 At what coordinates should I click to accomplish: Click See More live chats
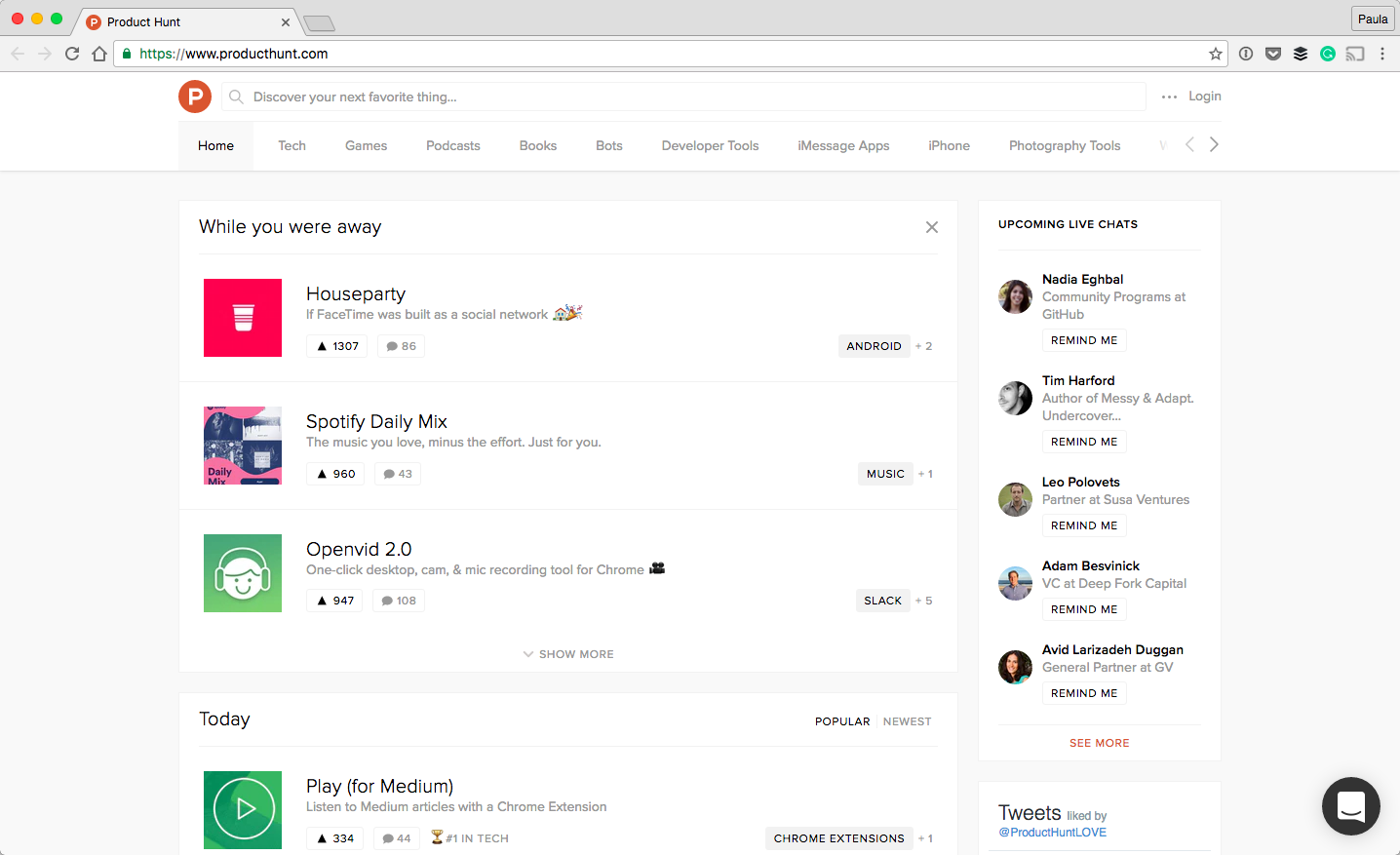[1100, 743]
